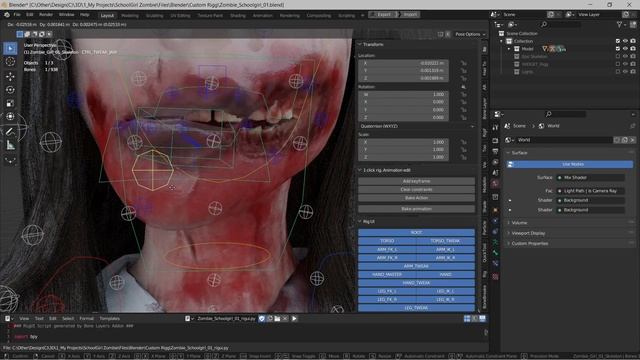The image size is (640, 360).
Task: Toggle the TORSO_TWEAK bone layer button
Action: [x=445, y=241]
